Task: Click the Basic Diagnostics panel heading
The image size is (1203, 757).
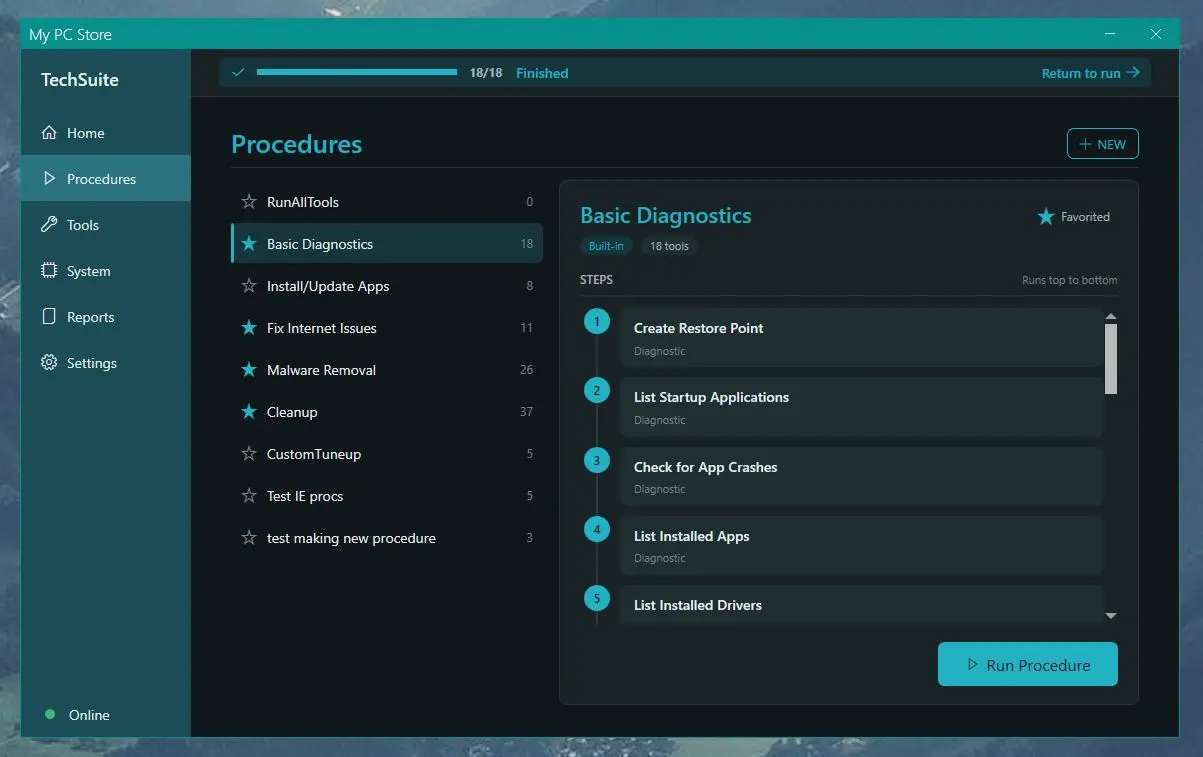Action: [666, 215]
